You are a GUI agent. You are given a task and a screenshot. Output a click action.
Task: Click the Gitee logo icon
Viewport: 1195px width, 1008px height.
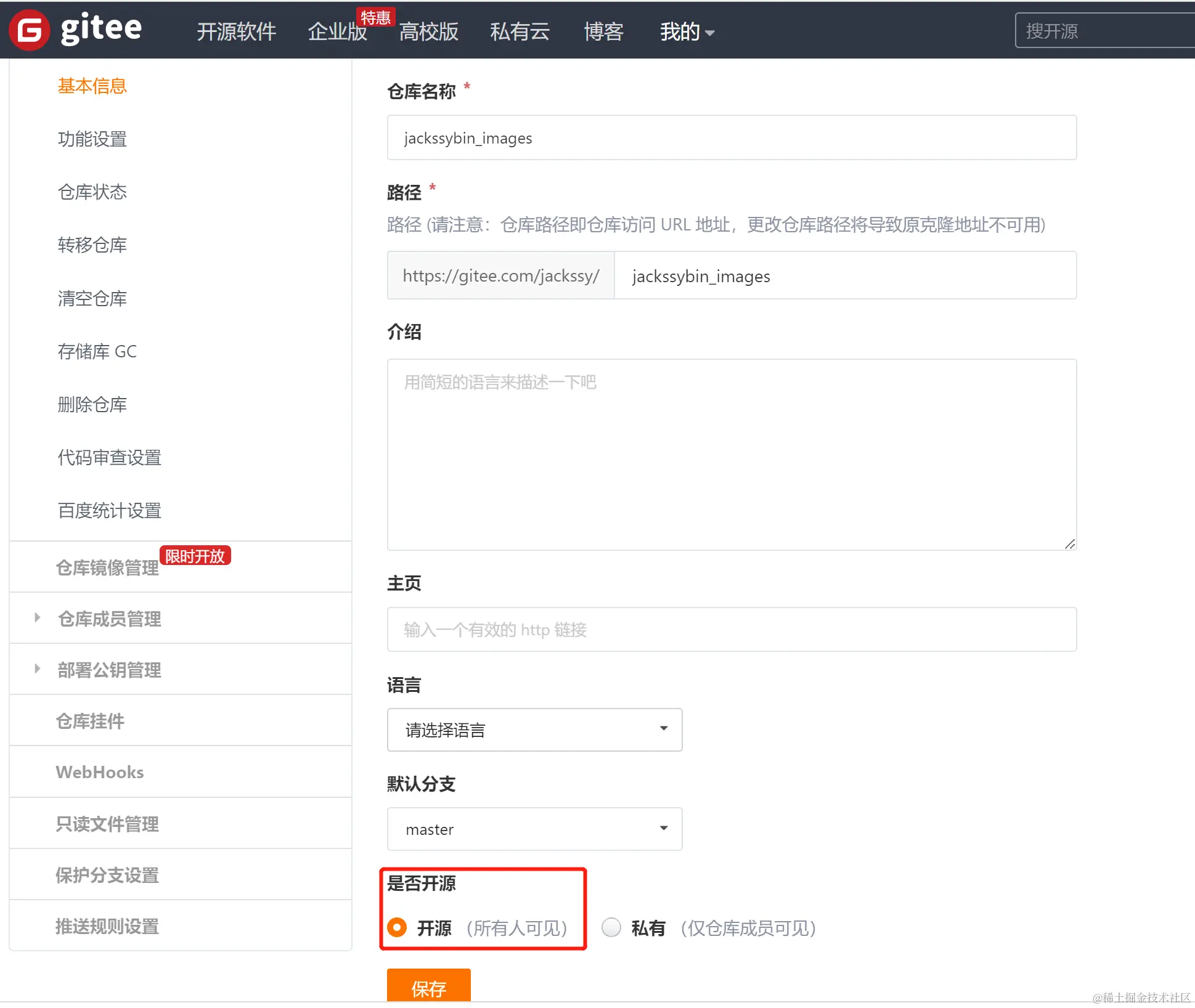[x=29, y=30]
